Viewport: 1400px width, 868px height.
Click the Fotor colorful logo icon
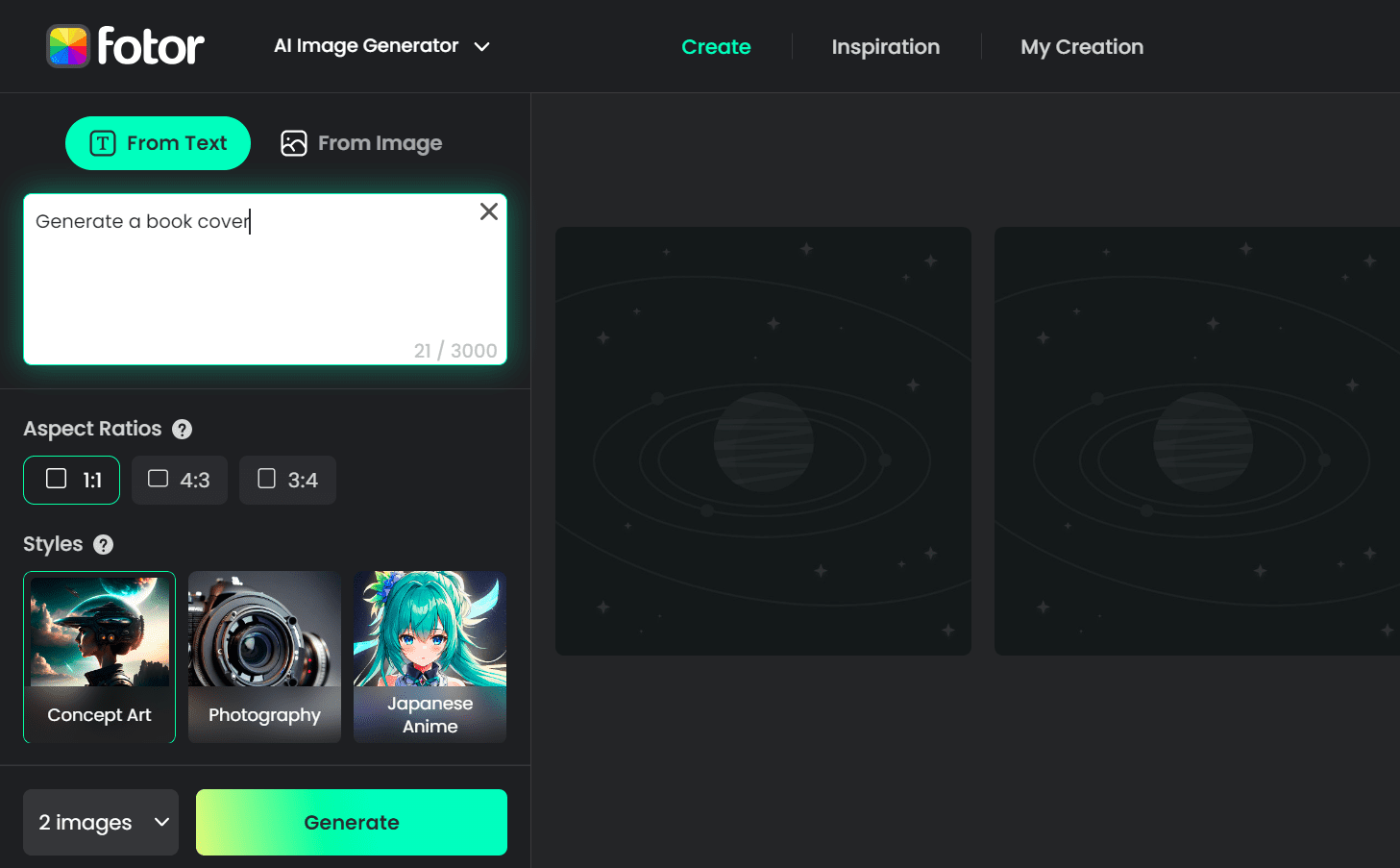pos(68,46)
